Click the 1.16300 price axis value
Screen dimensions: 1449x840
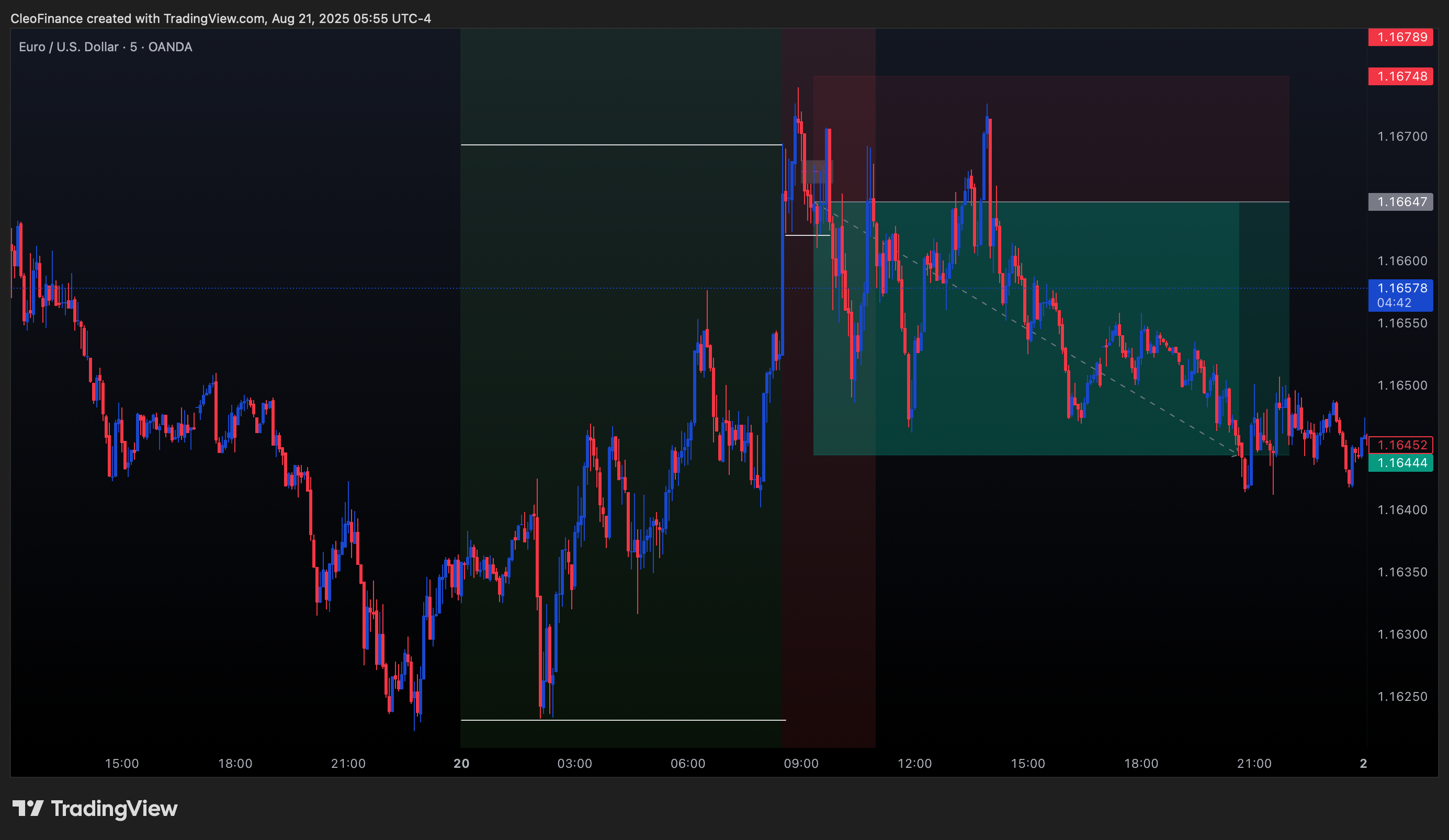click(x=1402, y=634)
